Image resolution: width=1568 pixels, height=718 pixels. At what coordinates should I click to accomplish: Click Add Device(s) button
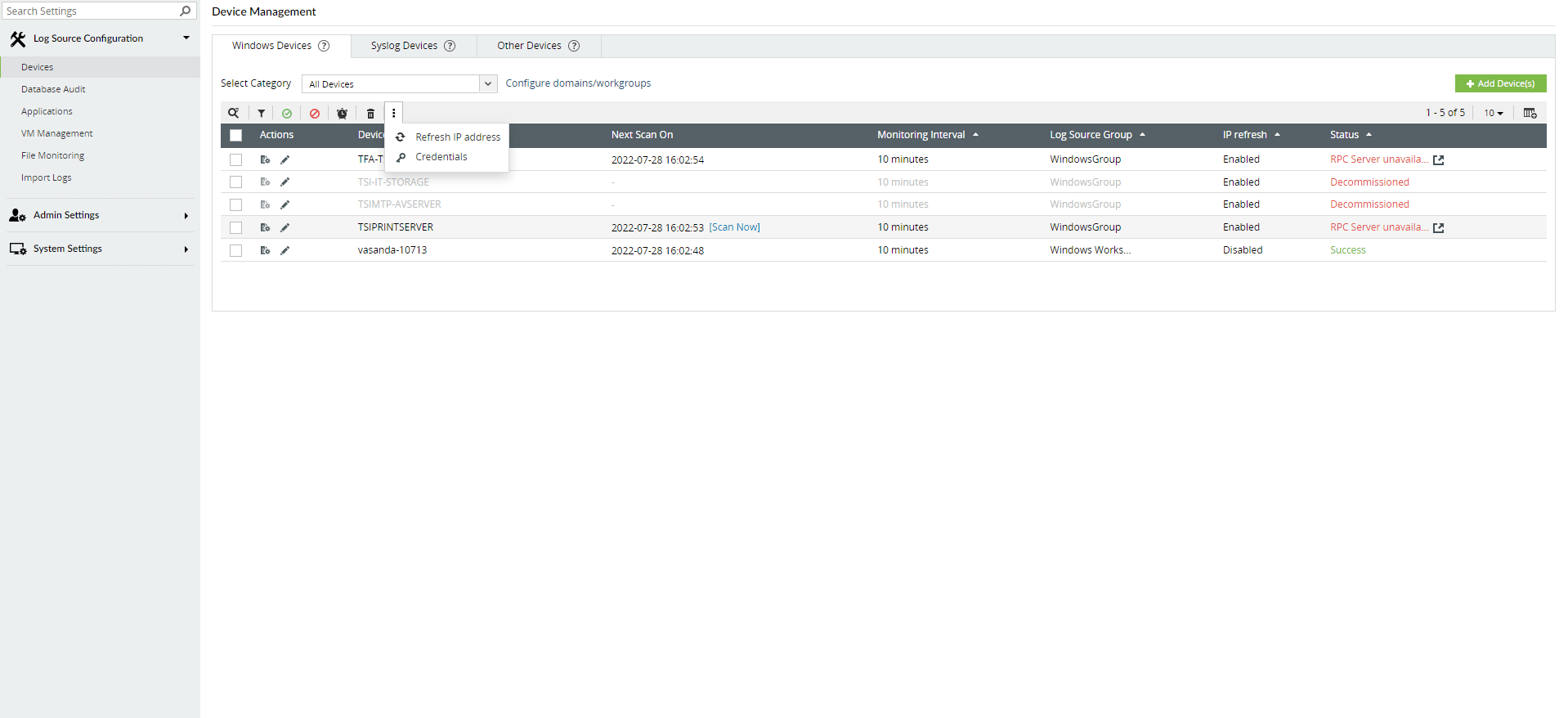click(1500, 83)
